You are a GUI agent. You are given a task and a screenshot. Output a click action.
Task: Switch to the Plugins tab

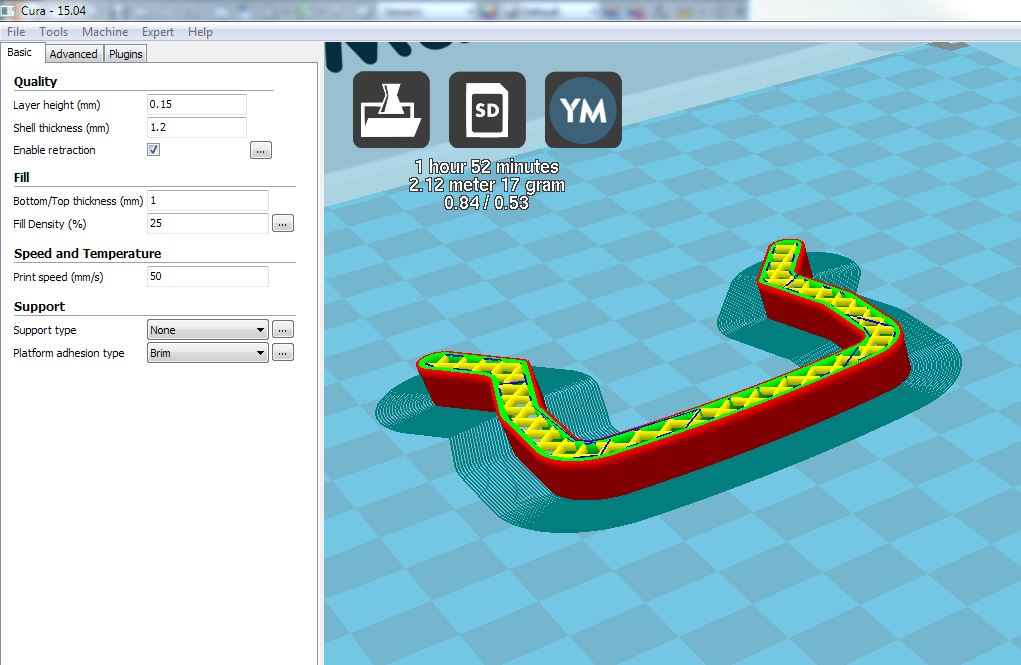[126, 54]
